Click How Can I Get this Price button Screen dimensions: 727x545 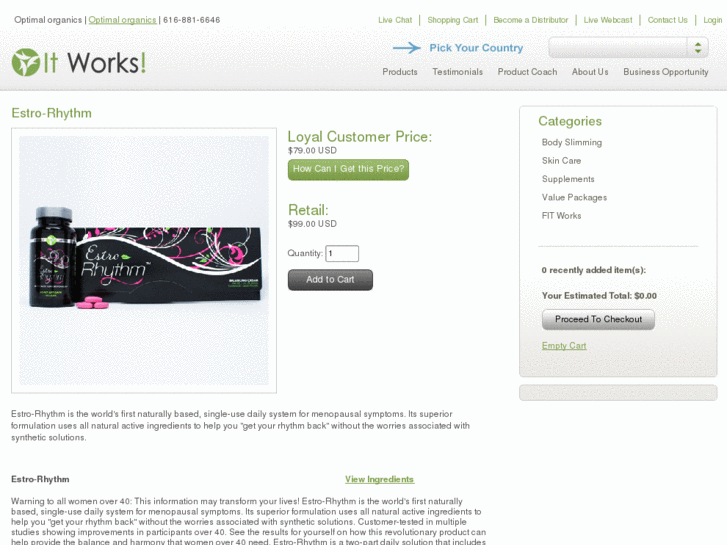pyautogui.click(x=348, y=169)
